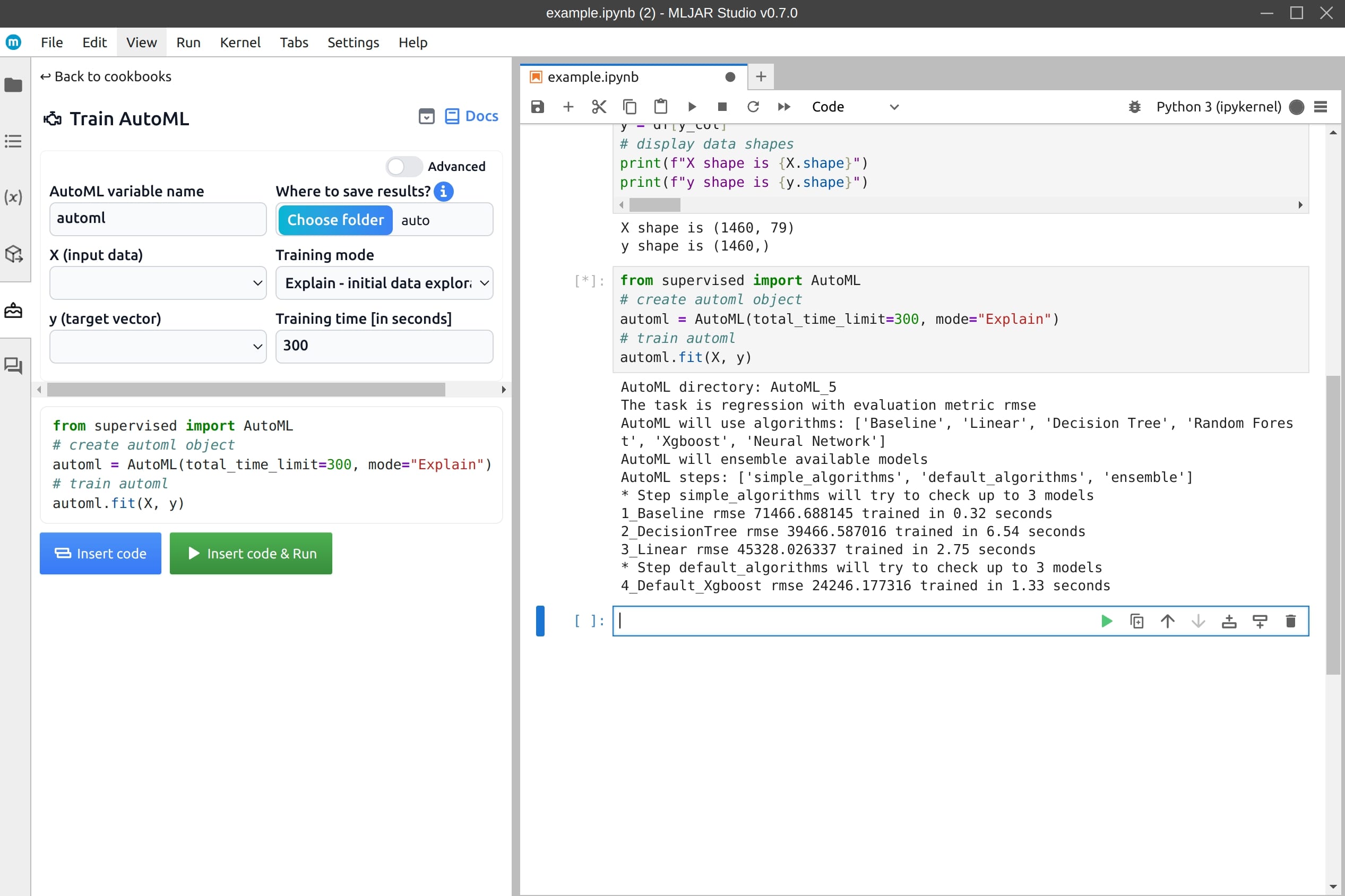Click the run cell icon
1345x896 pixels.
(1107, 620)
